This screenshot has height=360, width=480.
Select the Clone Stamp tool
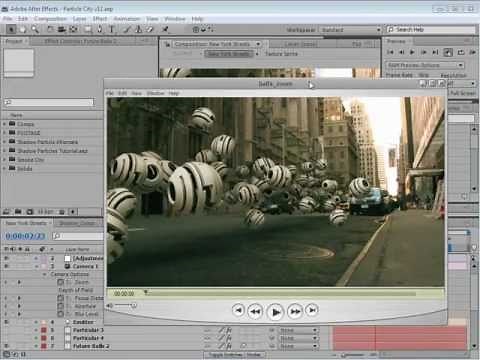tap(138, 29)
